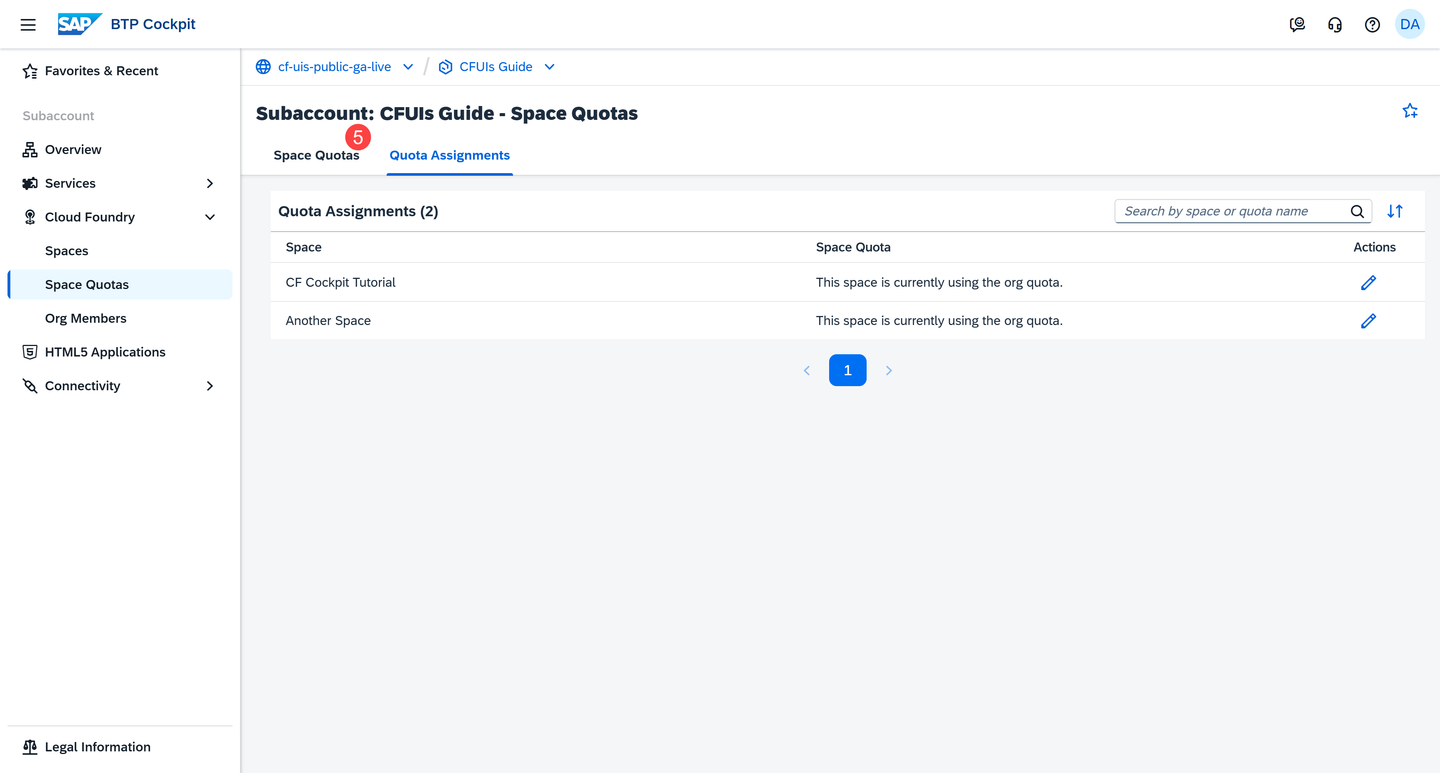Open Spaces in the sidebar
This screenshot has width=1440, height=773.
(120, 251)
